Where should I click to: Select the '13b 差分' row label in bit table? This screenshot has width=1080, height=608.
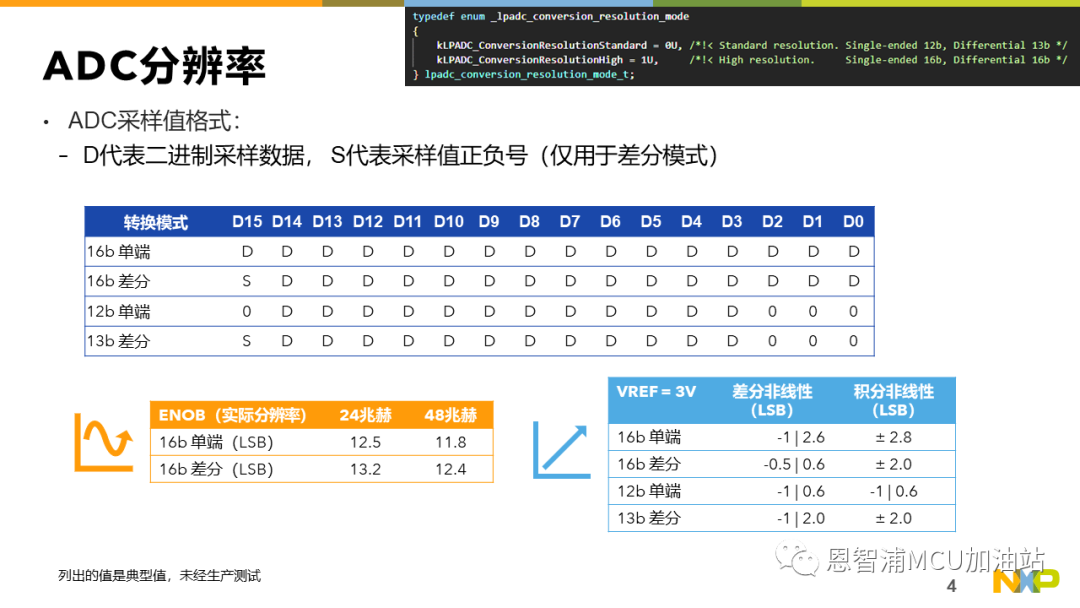pyautogui.click(x=118, y=341)
